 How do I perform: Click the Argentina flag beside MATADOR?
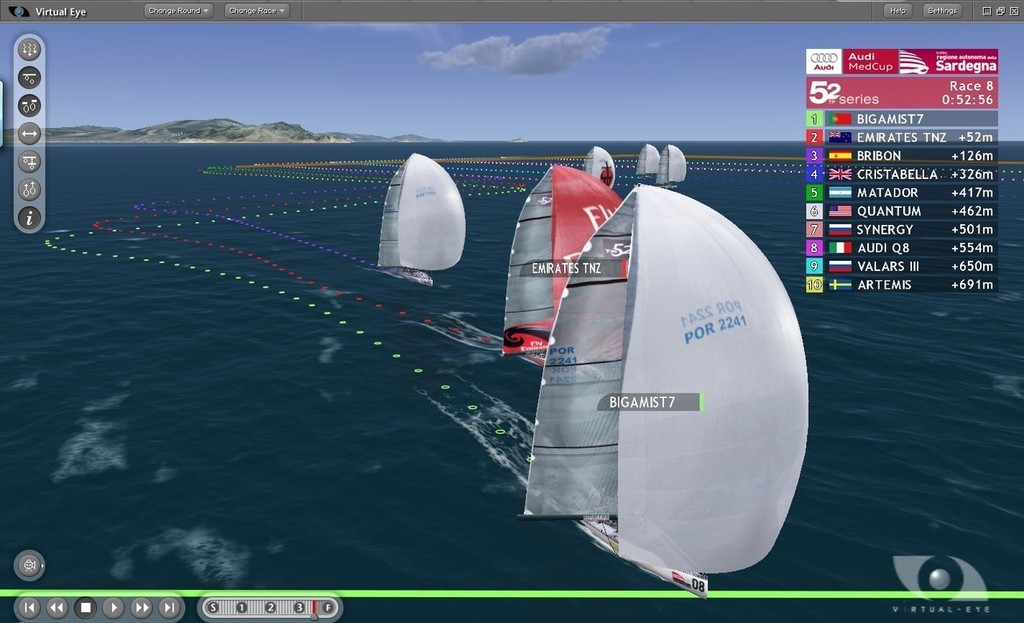click(x=840, y=193)
